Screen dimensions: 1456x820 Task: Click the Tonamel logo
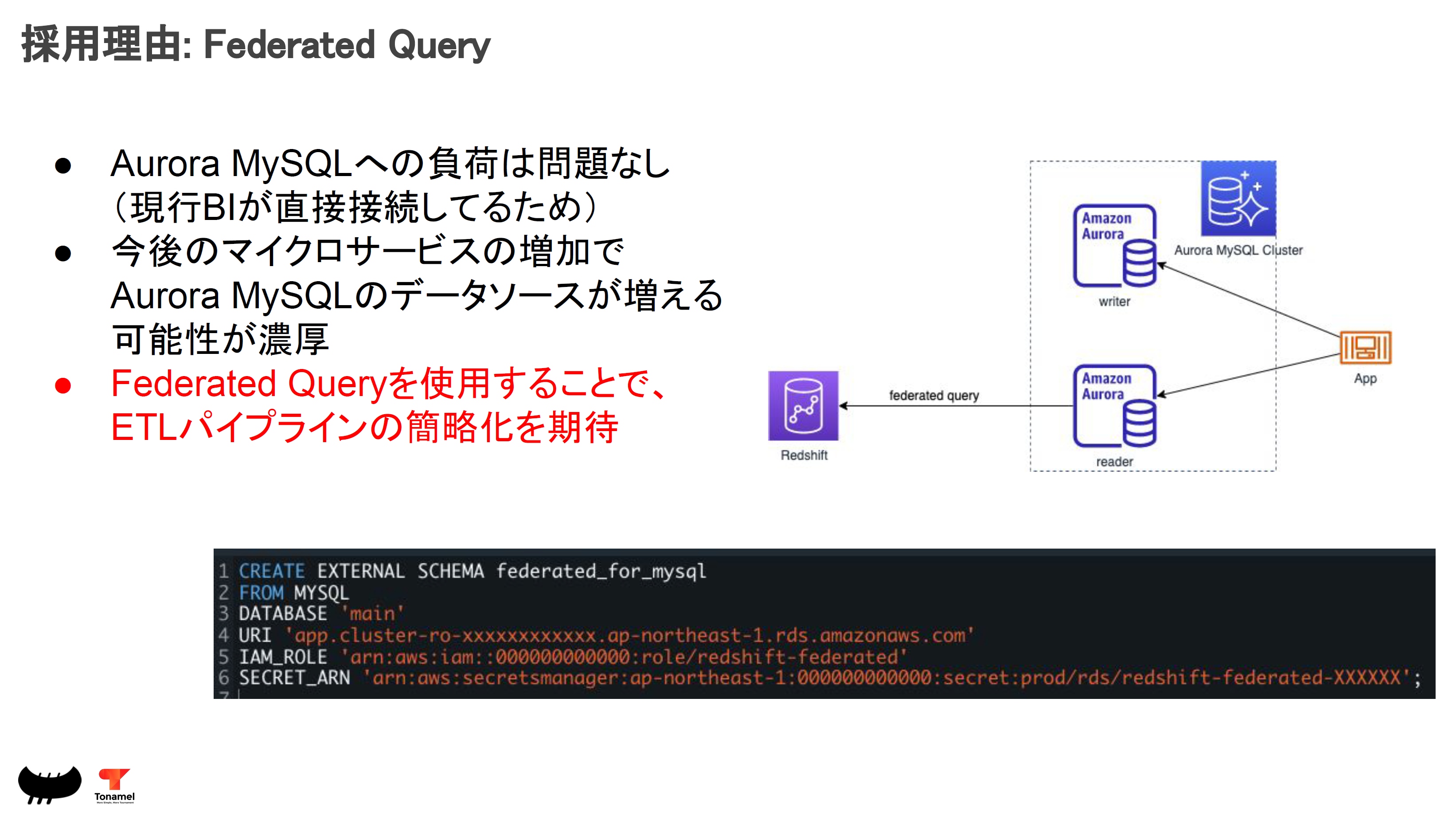coord(114,785)
